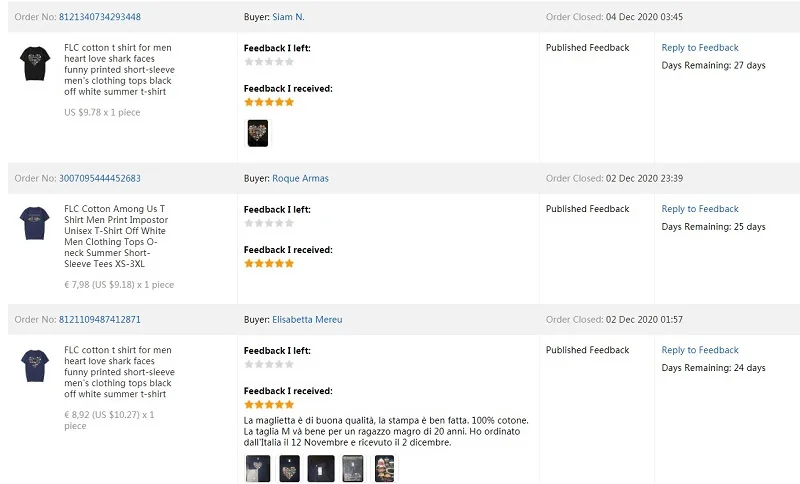Open order number 3007095444452683
The height and width of the screenshot is (484, 800).
pos(100,179)
